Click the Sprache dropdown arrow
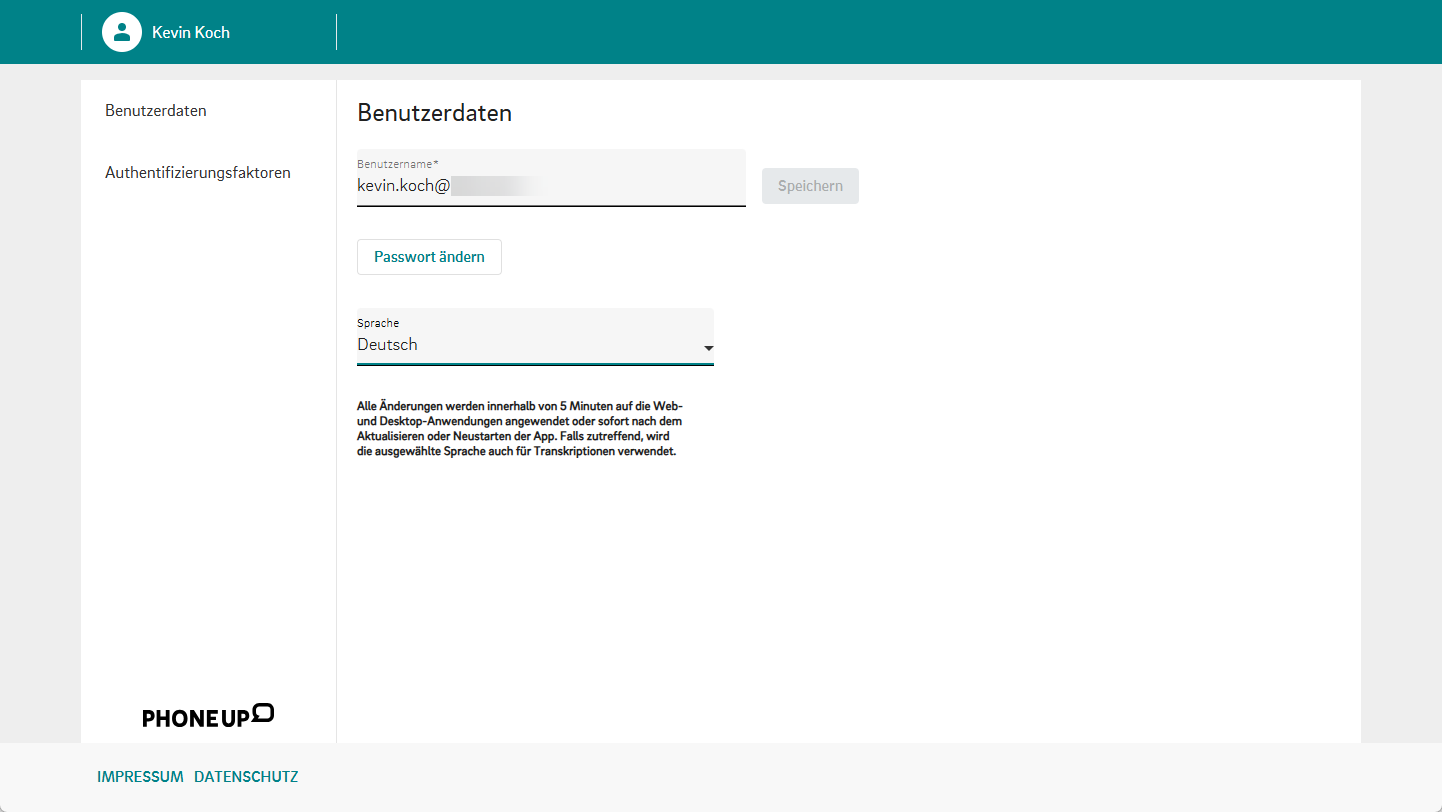 point(708,348)
